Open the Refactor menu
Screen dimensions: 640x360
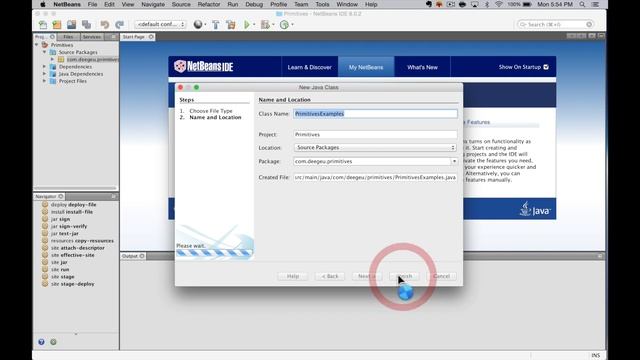click(x=209, y=4)
